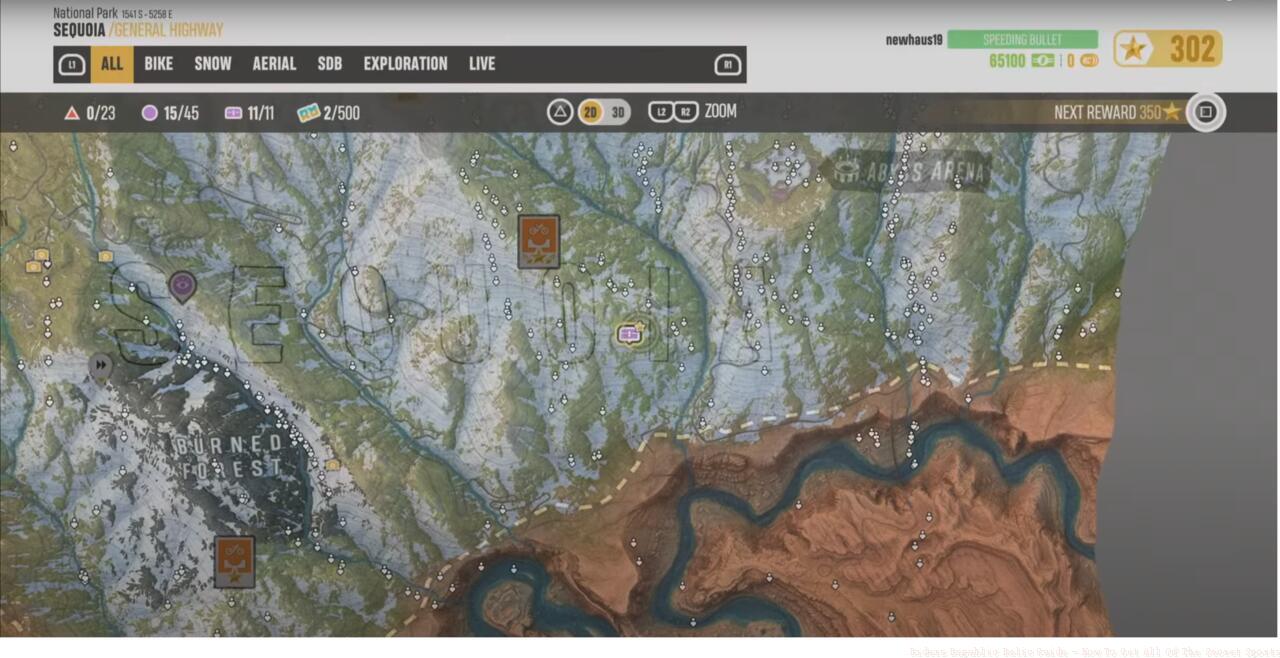Select the EXPLORATION tab
This screenshot has height=658, width=1280.
(405, 64)
